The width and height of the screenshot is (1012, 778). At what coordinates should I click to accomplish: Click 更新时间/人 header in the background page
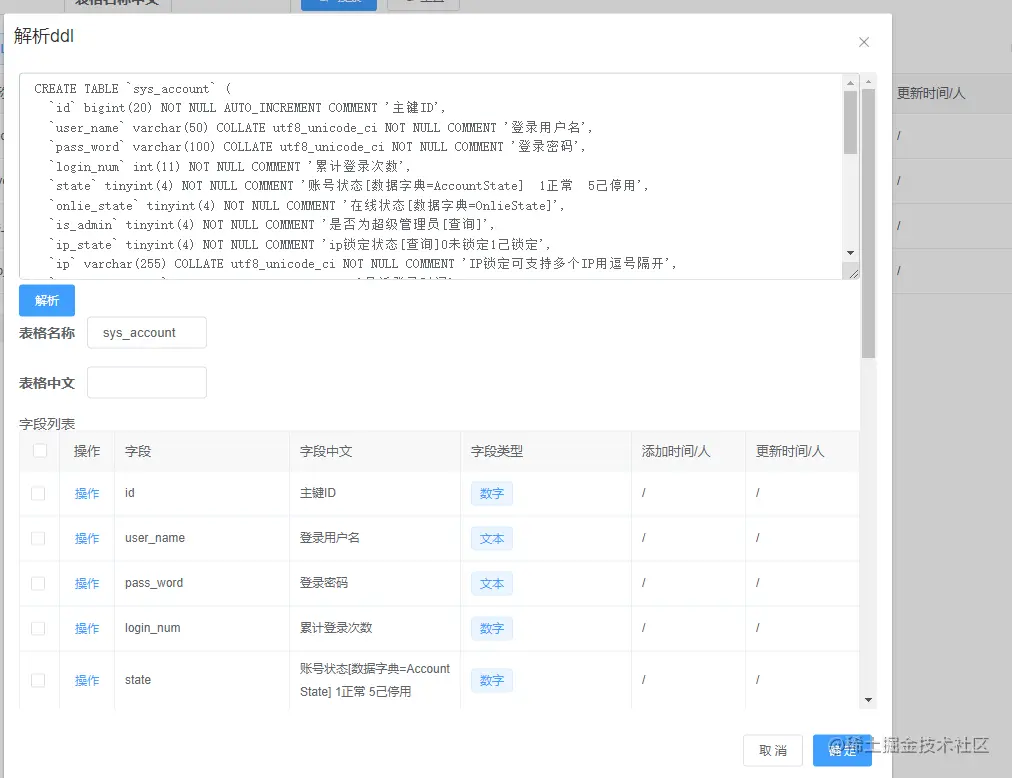coord(931,94)
